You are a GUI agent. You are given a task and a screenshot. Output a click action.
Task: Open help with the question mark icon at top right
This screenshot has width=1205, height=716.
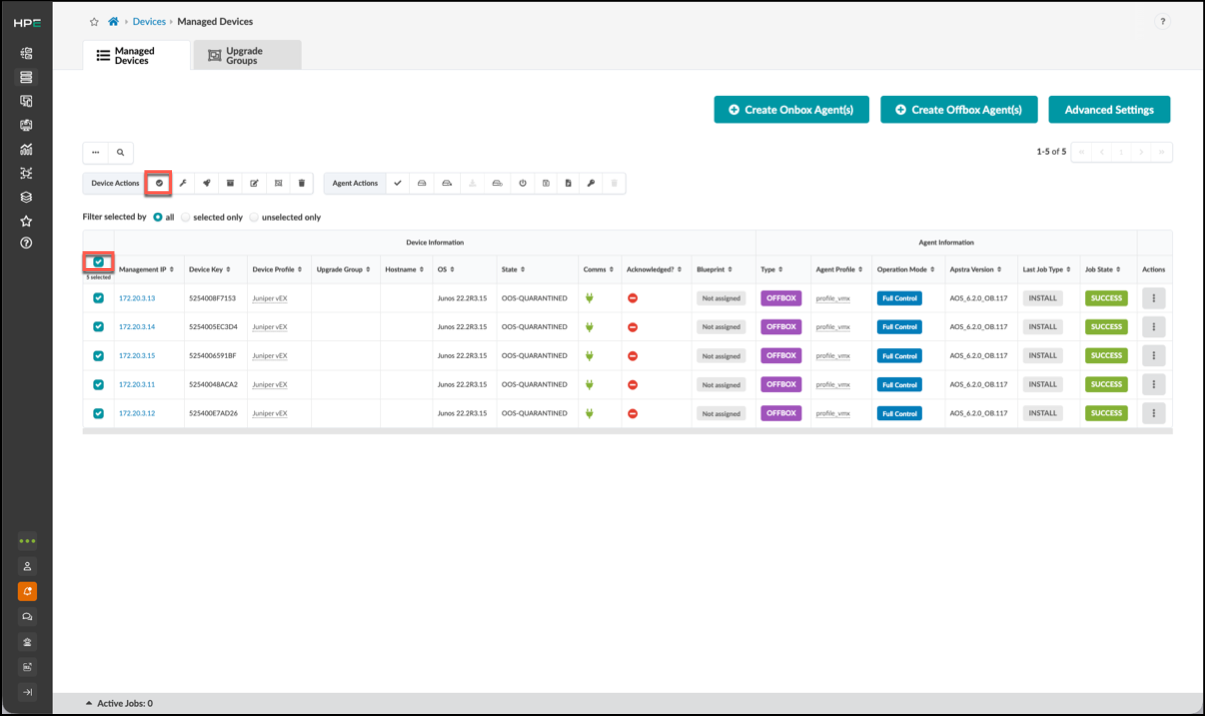click(1163, 21)
